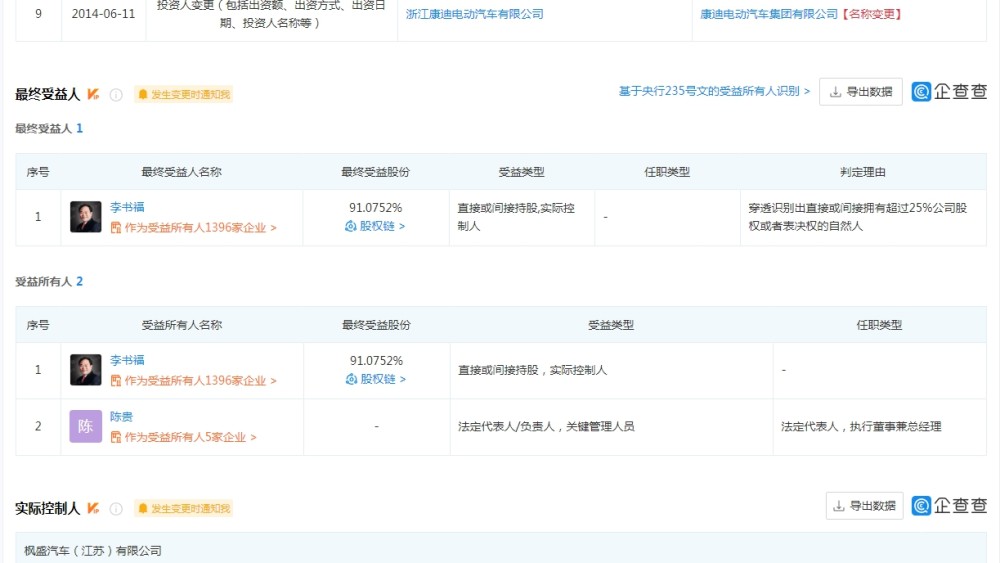Viewport: 1000px width, 563px height.
Task: View 作为受益所有人1396家企业 in 受益所有人 table
Action: click(193, 381)
